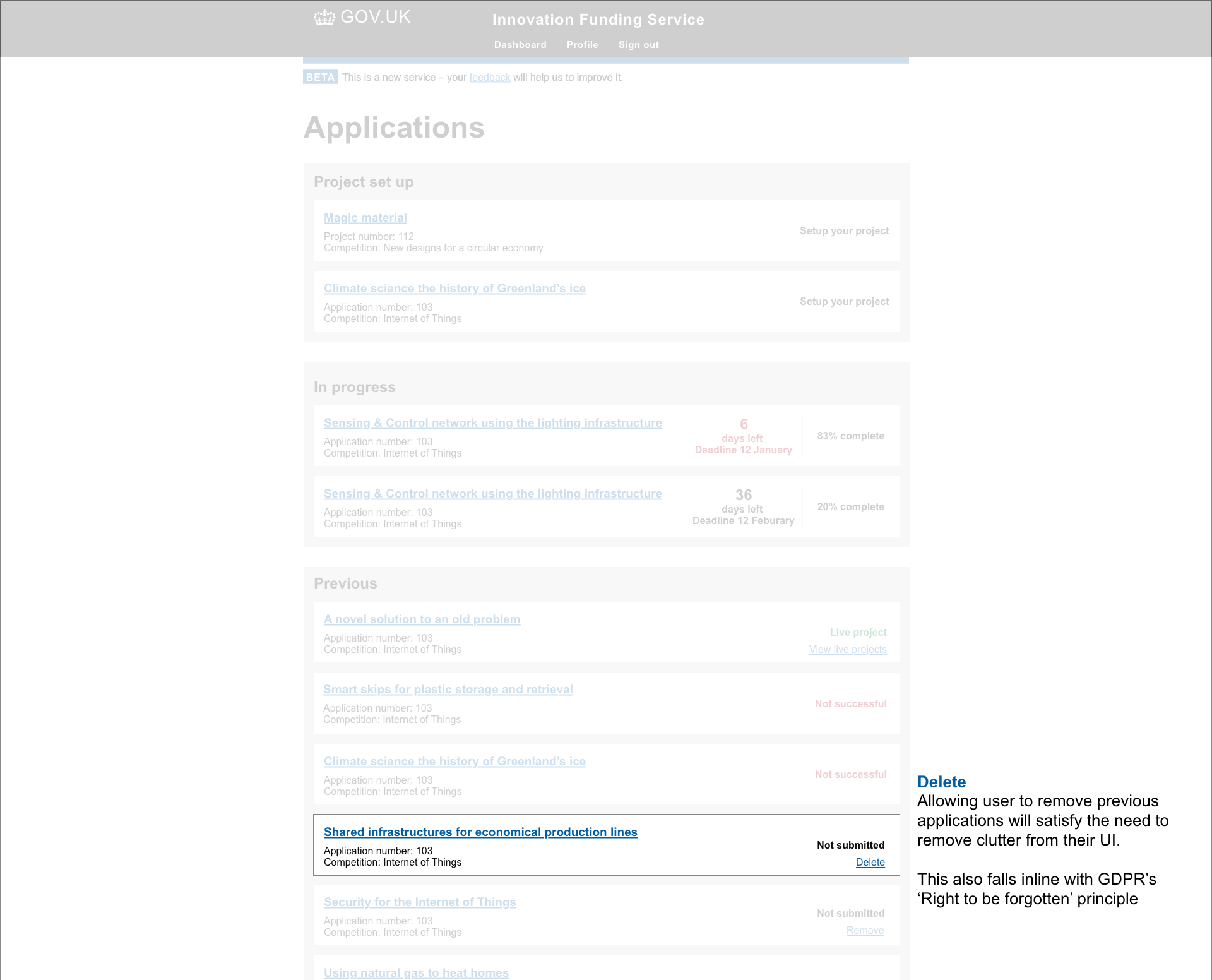Screen dimensions: 1212x980
Task: Open Greenland's ice application under Previous
Action: (x=454, y=762)
